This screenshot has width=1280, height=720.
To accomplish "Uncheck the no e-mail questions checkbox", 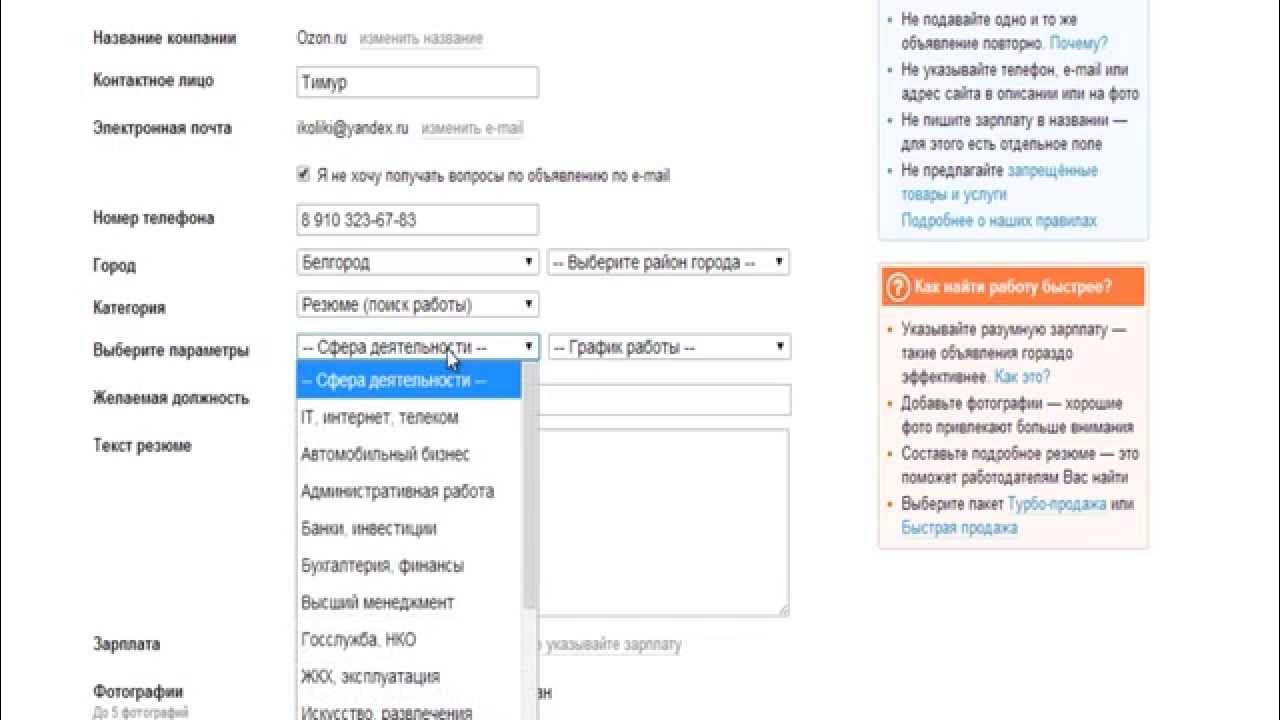I will (304, 175).
